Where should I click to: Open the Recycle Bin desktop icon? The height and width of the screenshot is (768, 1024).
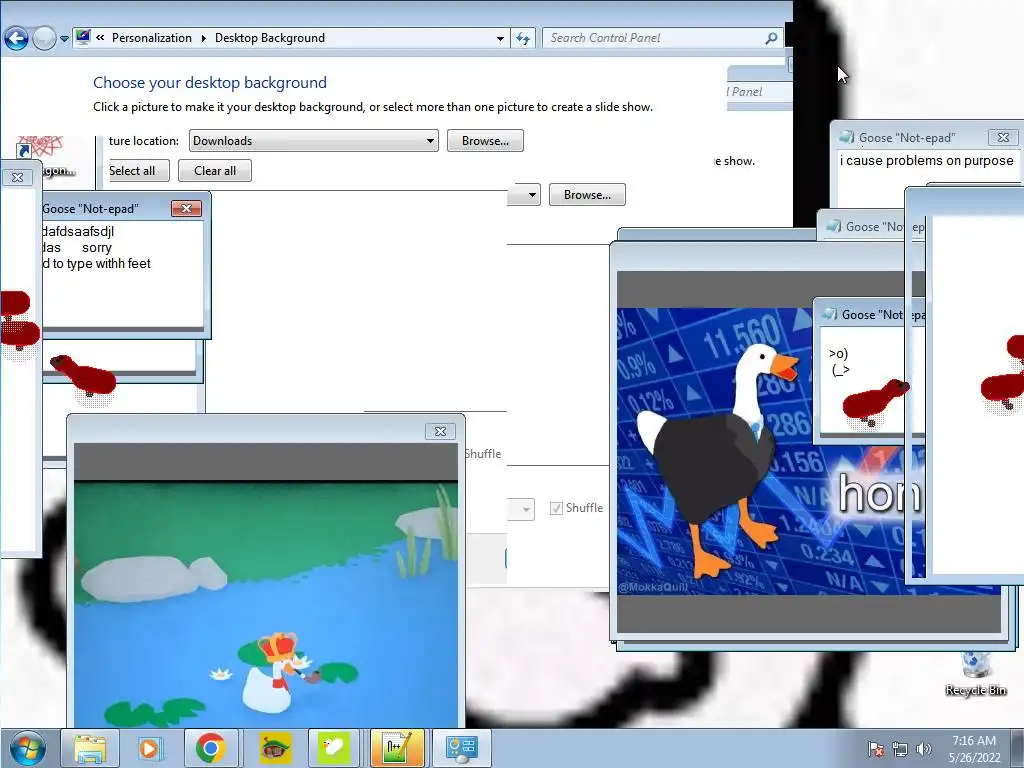(976, 674)
